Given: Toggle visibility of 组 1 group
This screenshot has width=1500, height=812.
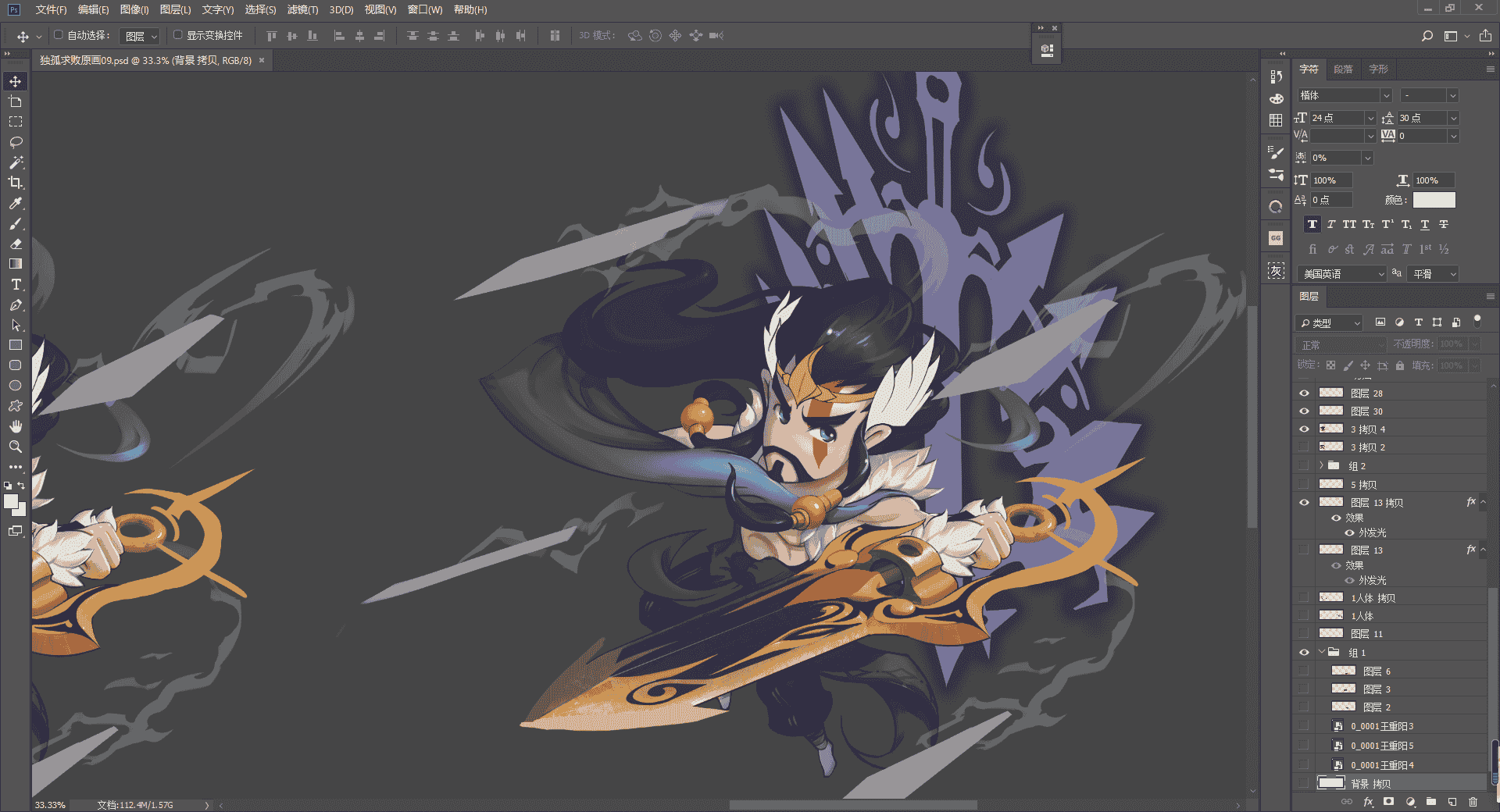Looking at the screenshot, I should pos(1304,653).
